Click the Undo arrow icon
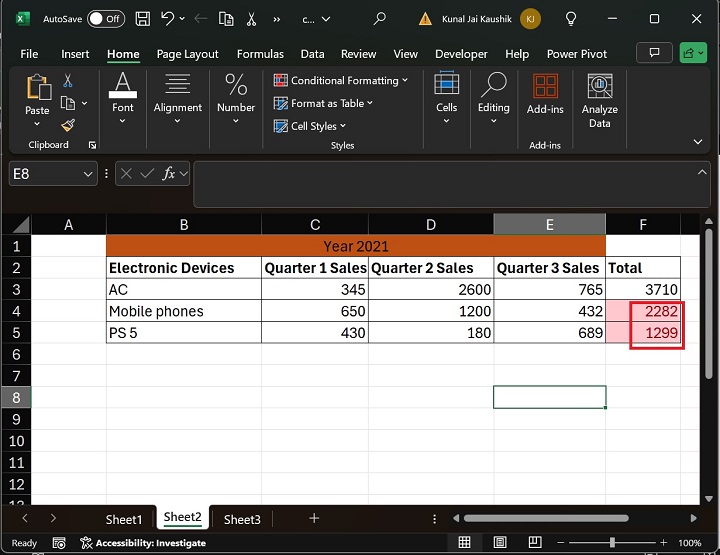 (x=167, y=19)
